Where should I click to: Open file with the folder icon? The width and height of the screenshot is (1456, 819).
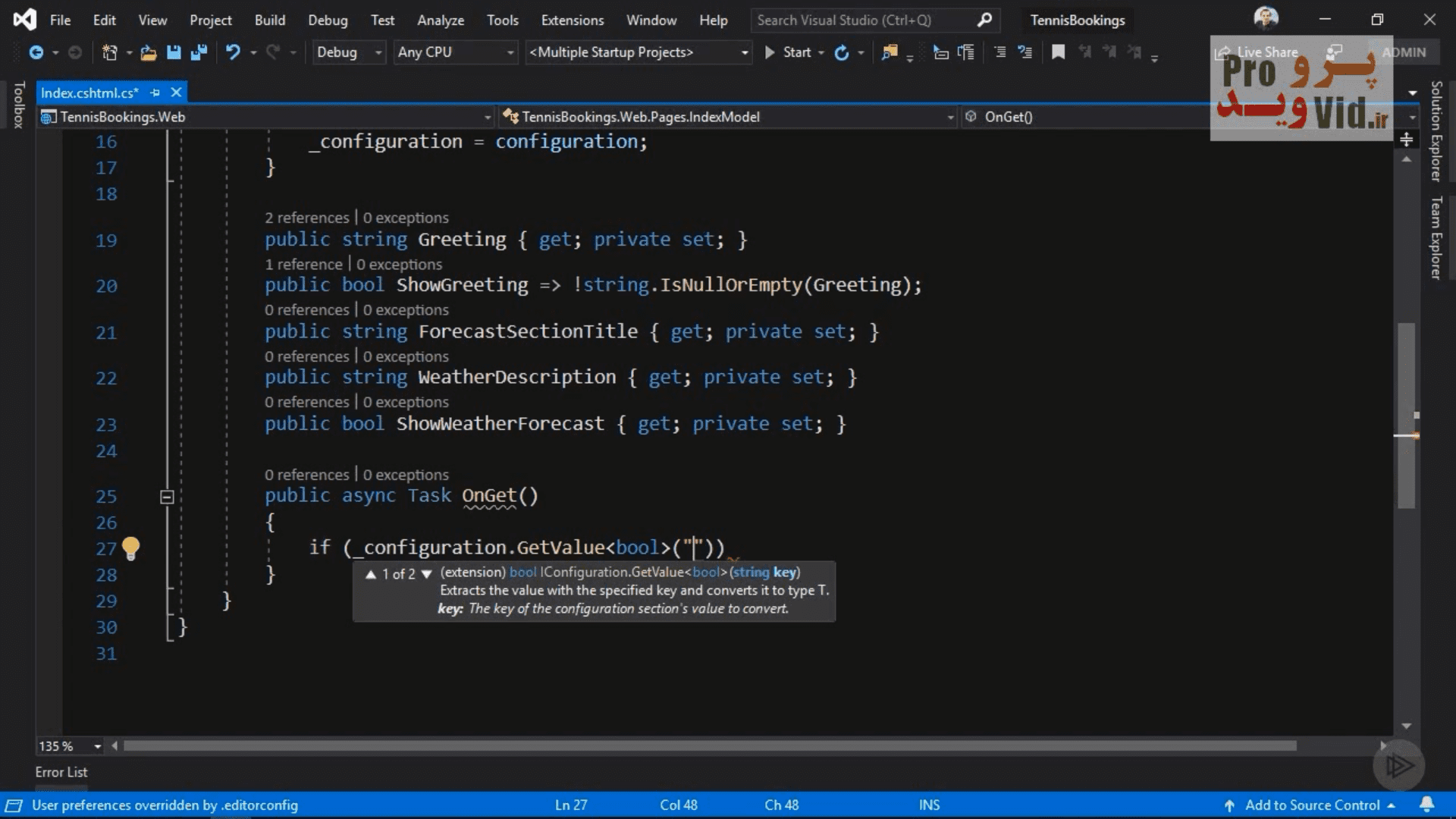click(x=148, y=52)
